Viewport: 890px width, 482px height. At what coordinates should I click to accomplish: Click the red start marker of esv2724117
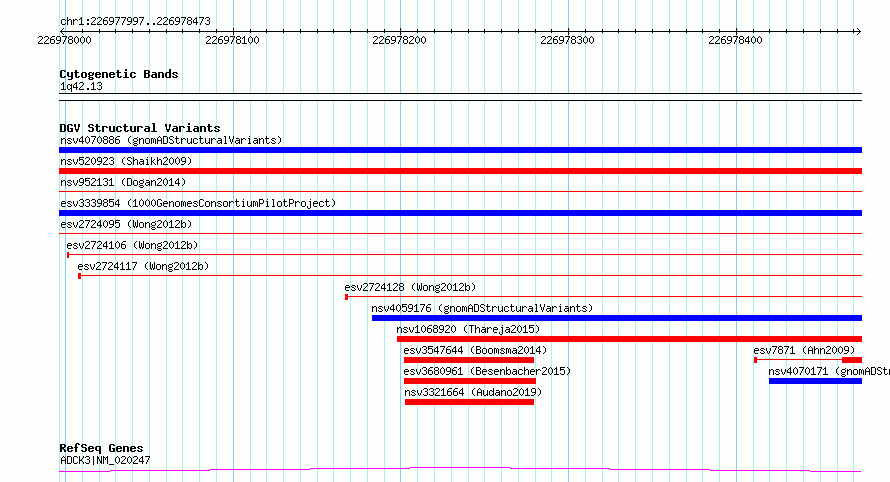(x=79, y=276)
